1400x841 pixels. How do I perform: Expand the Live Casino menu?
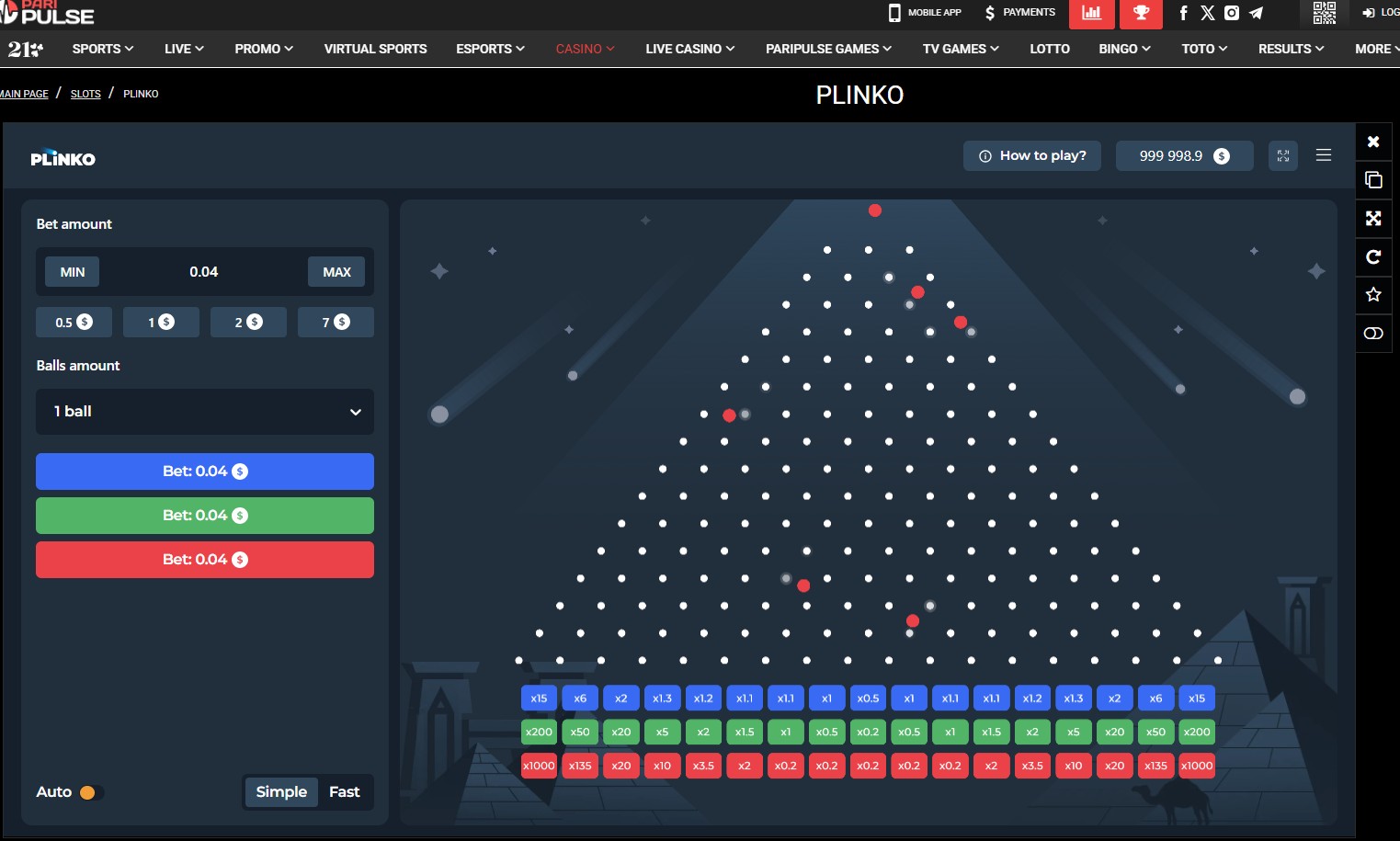pyautogui.click(x=689, y=49)
